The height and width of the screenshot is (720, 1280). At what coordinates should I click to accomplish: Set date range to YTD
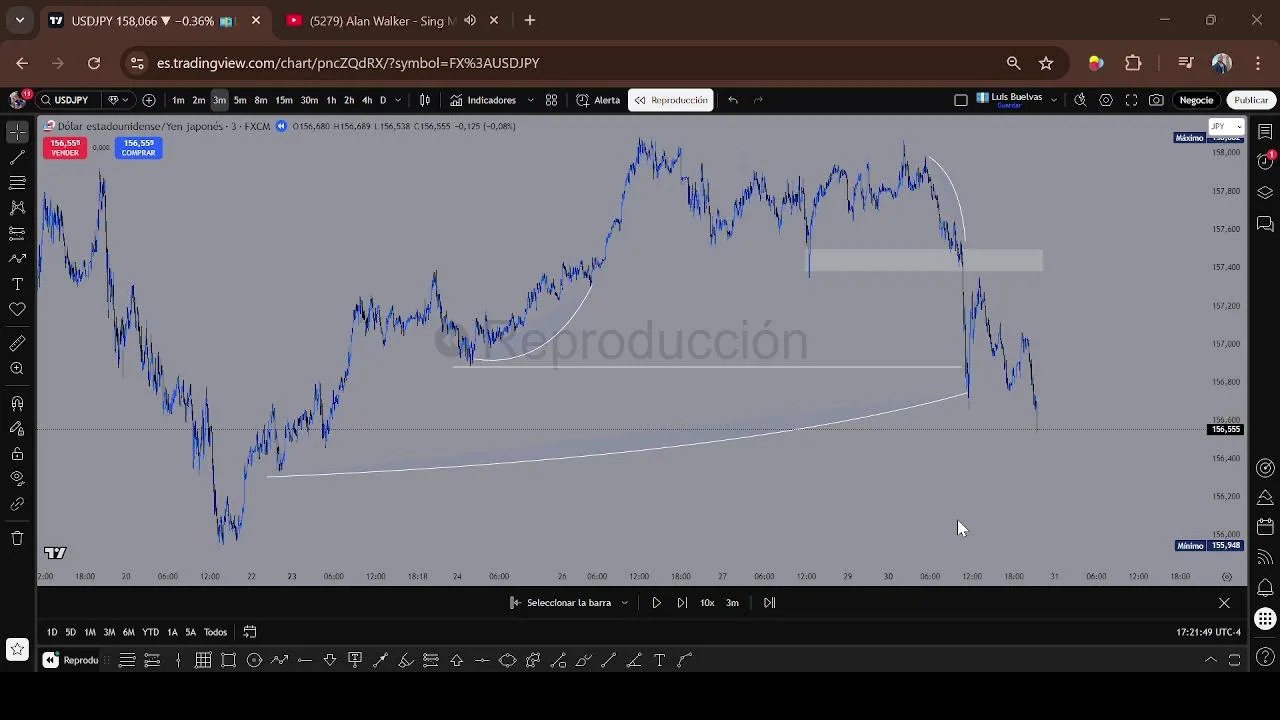[150, 632]
